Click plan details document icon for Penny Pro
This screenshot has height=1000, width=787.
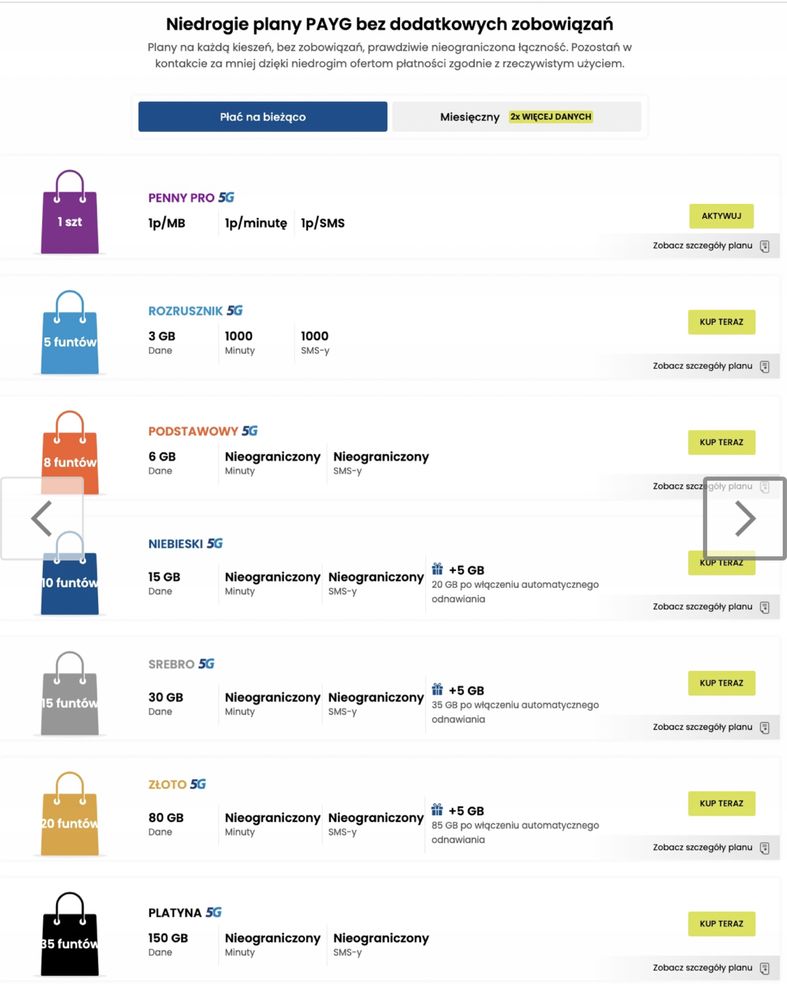765,246
